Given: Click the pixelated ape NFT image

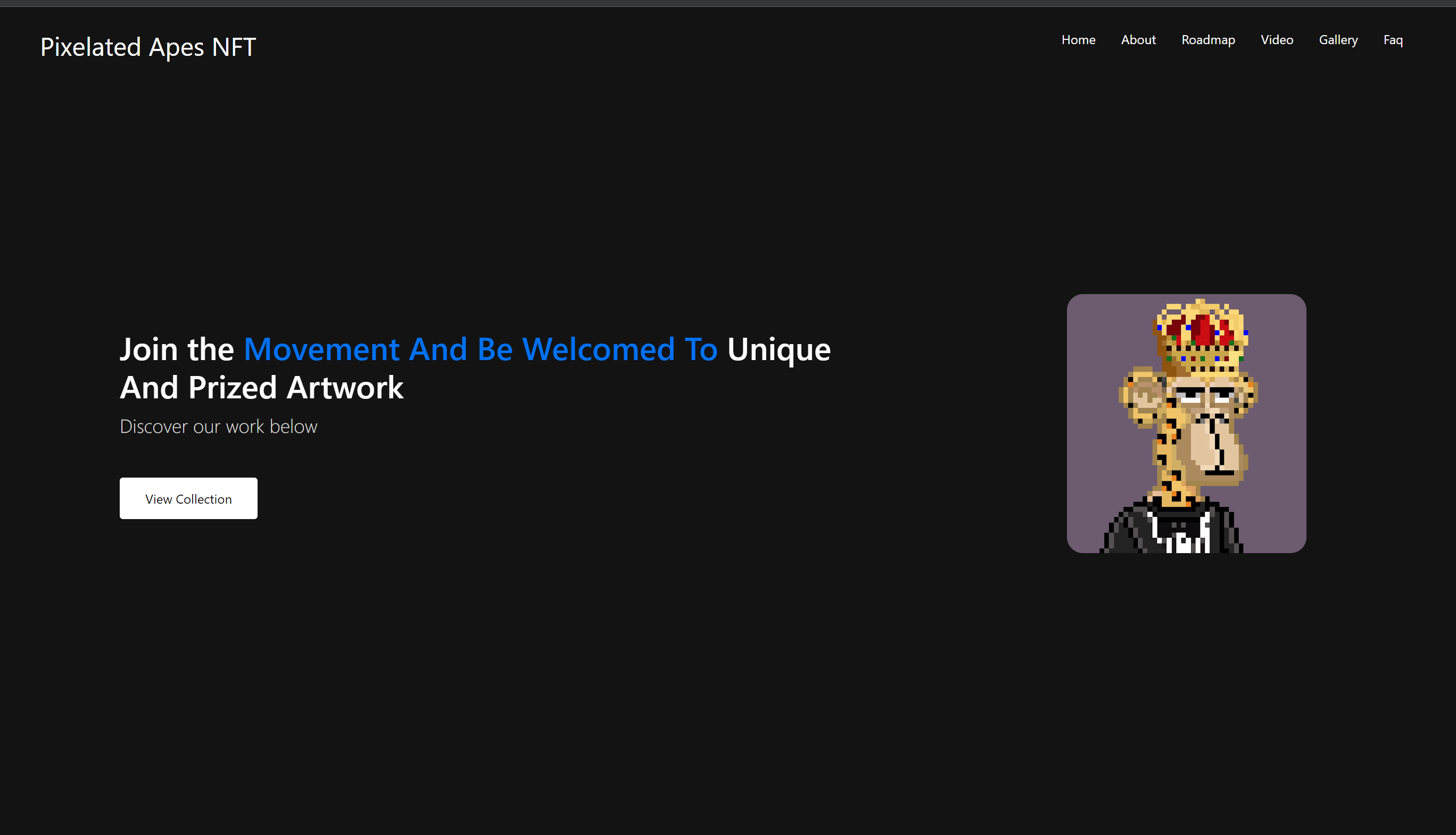Looking at the screenshot, I should [1186, 423].
